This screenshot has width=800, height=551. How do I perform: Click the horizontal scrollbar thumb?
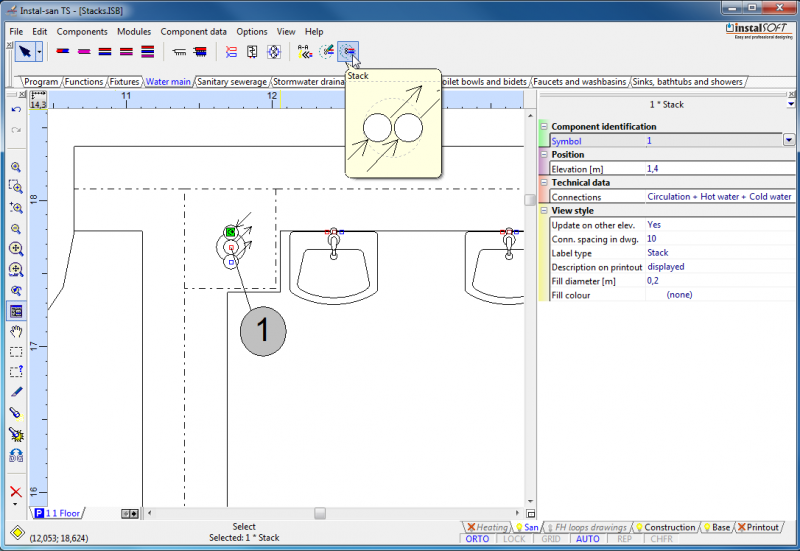320,513
